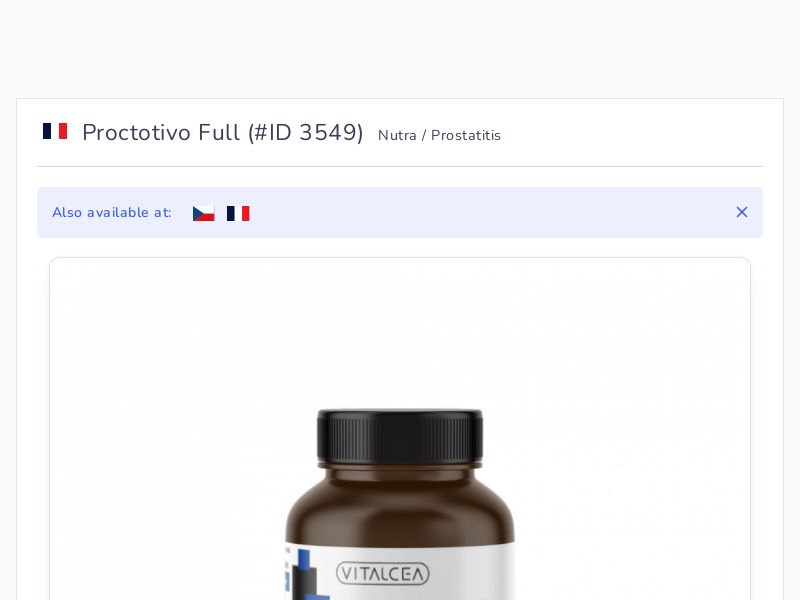Click the slash separator between Nutra and Prostatitis

coord(423,135)
